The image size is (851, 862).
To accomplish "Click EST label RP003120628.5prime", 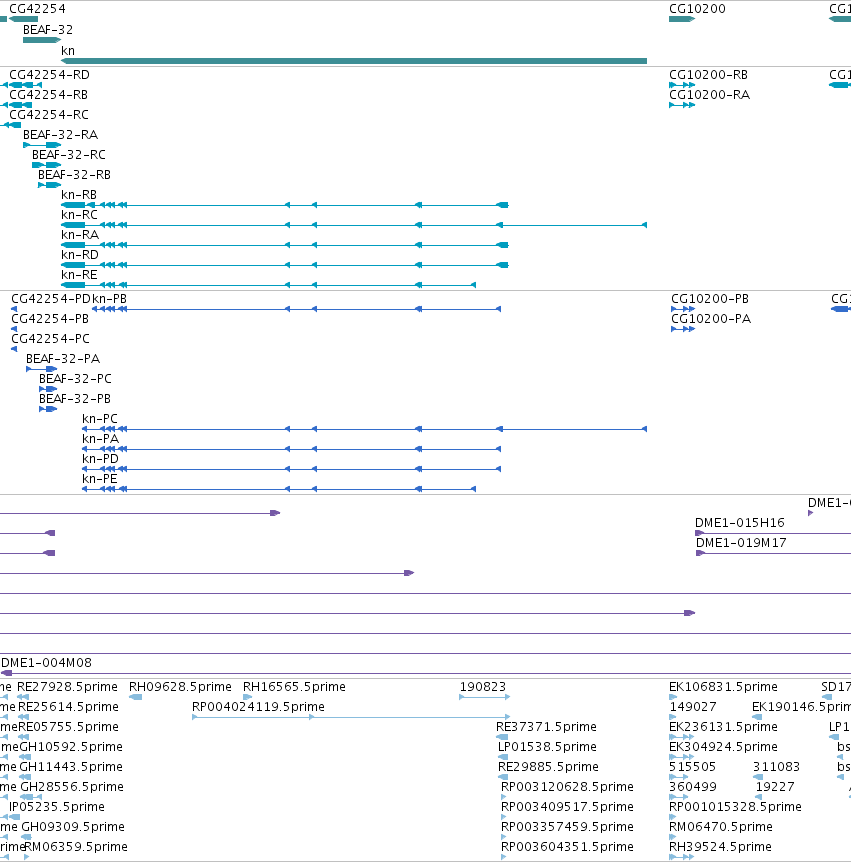I will click(567, 787).
